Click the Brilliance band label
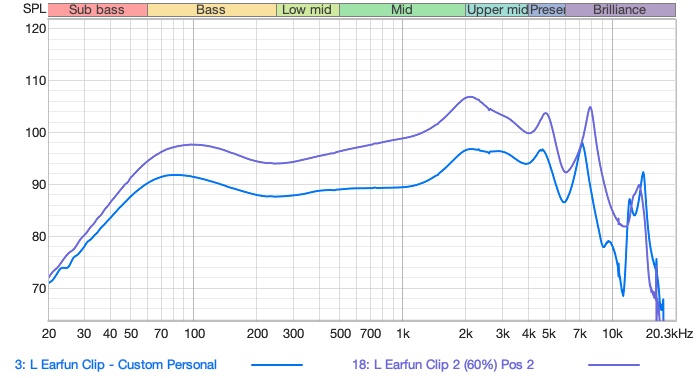The image size is (700, 379). coord(620,10)
